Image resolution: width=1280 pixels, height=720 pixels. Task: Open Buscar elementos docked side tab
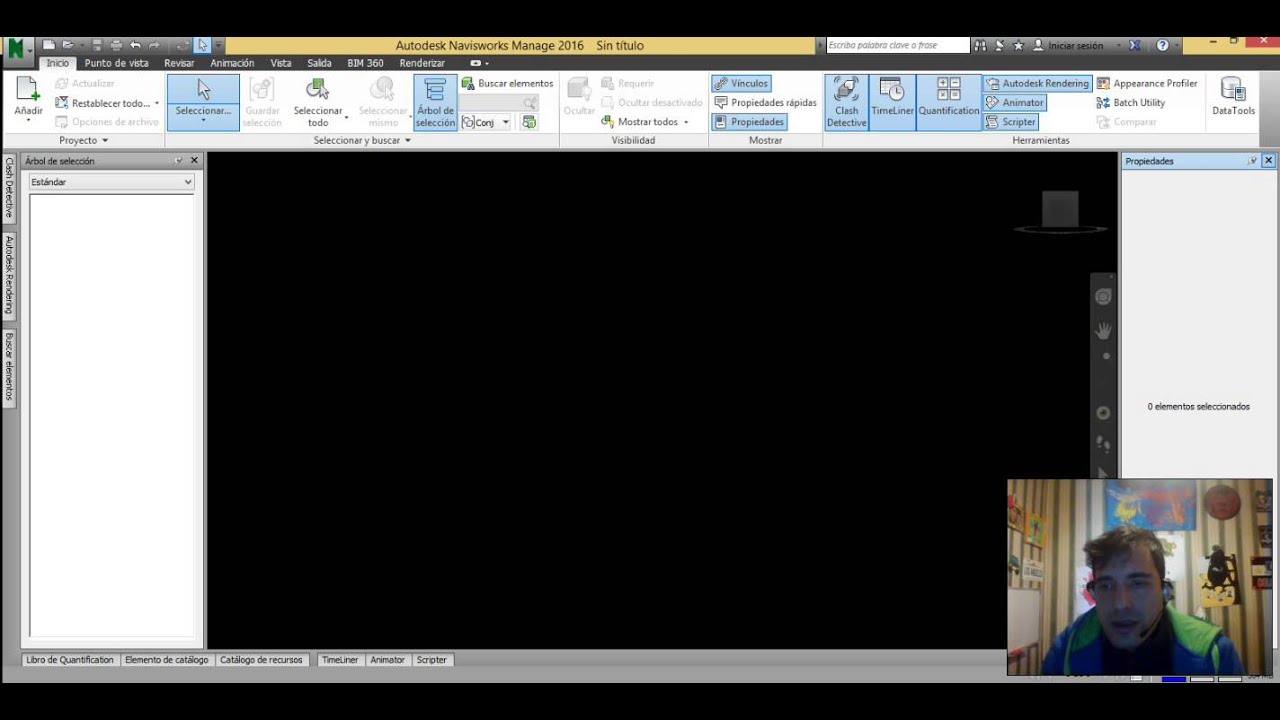pyautogui.click(x=9, y=367)
